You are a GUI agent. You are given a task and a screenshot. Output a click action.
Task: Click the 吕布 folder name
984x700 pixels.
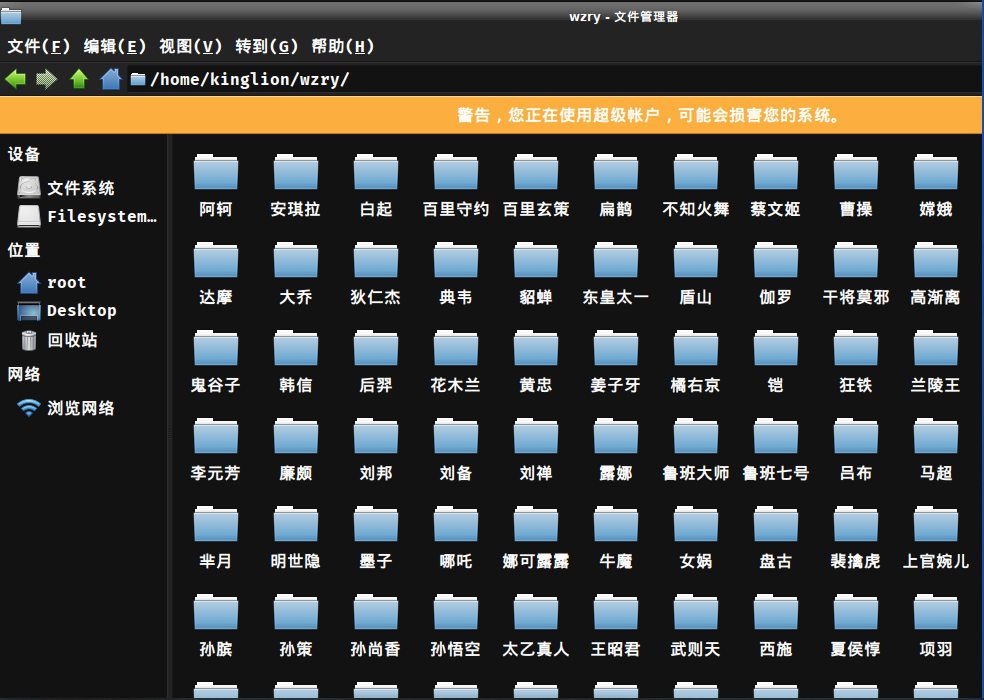point(856,473)
